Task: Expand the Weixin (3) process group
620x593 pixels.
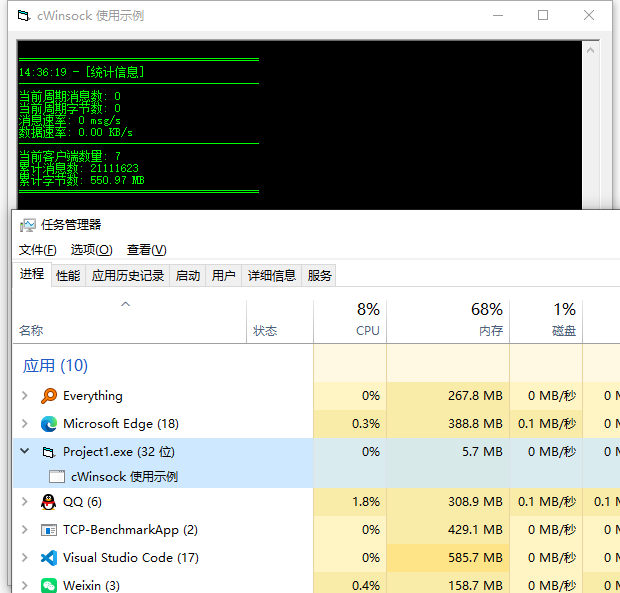Action: click(x=25, y=585)
